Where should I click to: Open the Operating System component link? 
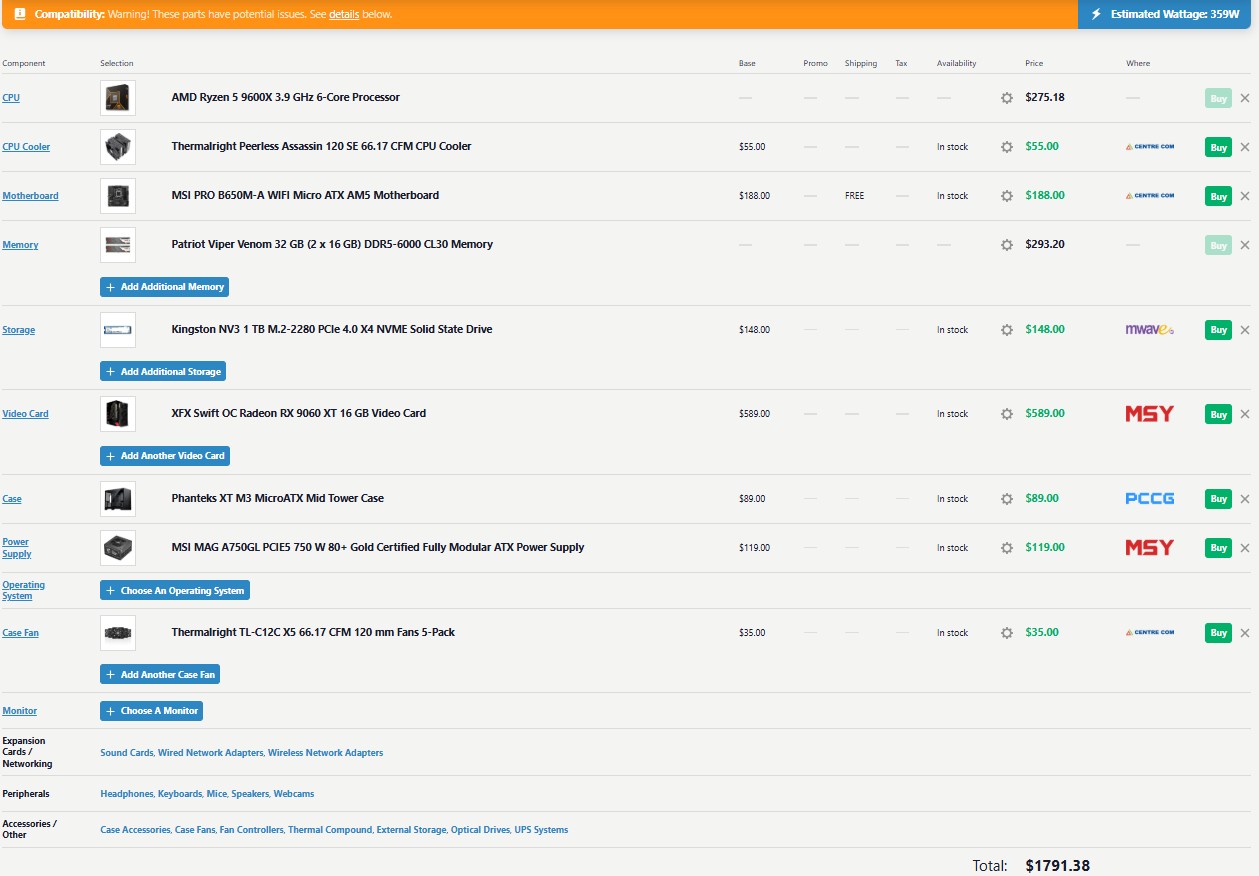coord(23,590)
